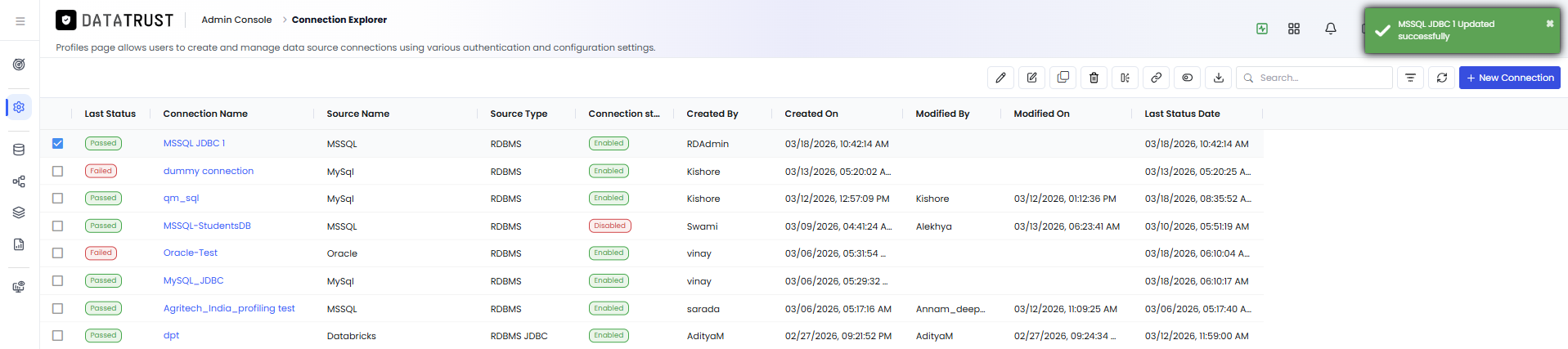This screenshot has height=349, width=1568.
Task: Click the New Connection button
Action: pos(1510,78)
